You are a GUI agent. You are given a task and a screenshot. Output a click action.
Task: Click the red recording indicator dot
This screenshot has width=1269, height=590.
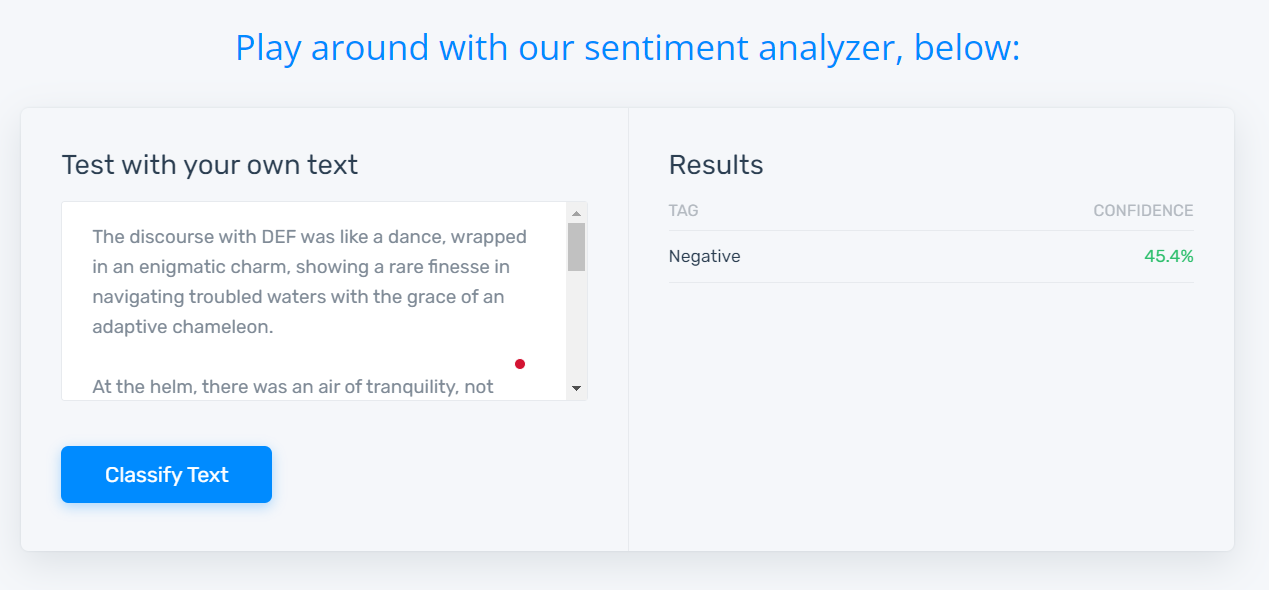pyautogui.click(x=519, y=364)
